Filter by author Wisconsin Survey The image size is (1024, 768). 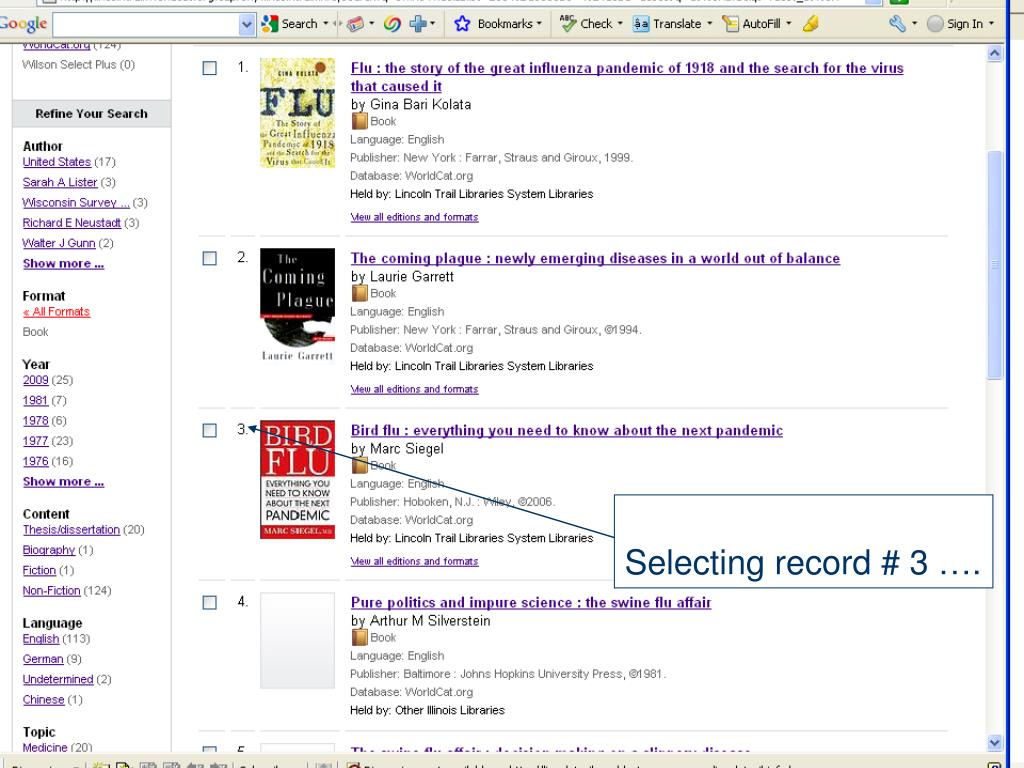point(76,202)
